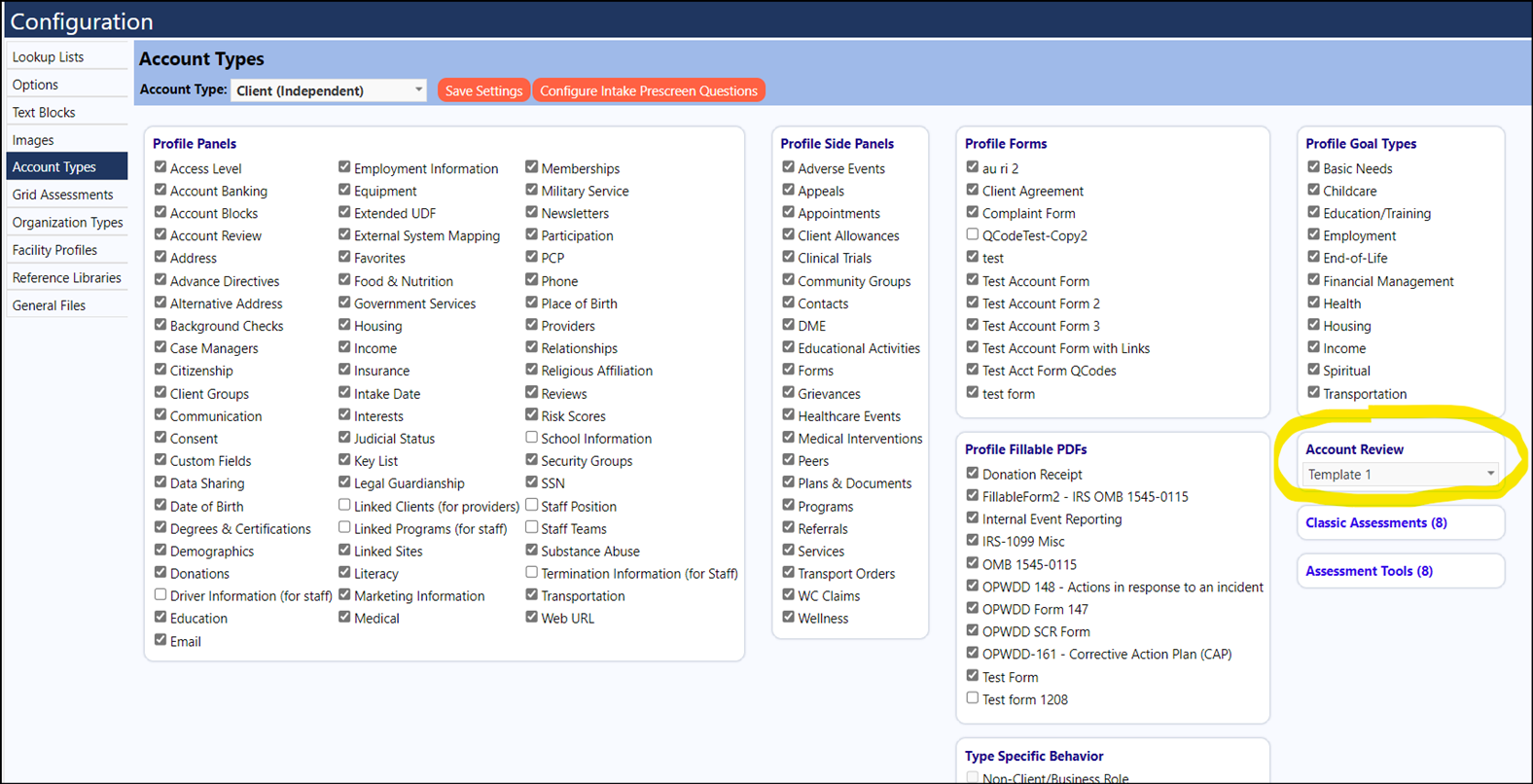Screen dimensions: 1533x784
Task: Open Facility Profiles in the sidebar
Action: (x=67, y=250)
